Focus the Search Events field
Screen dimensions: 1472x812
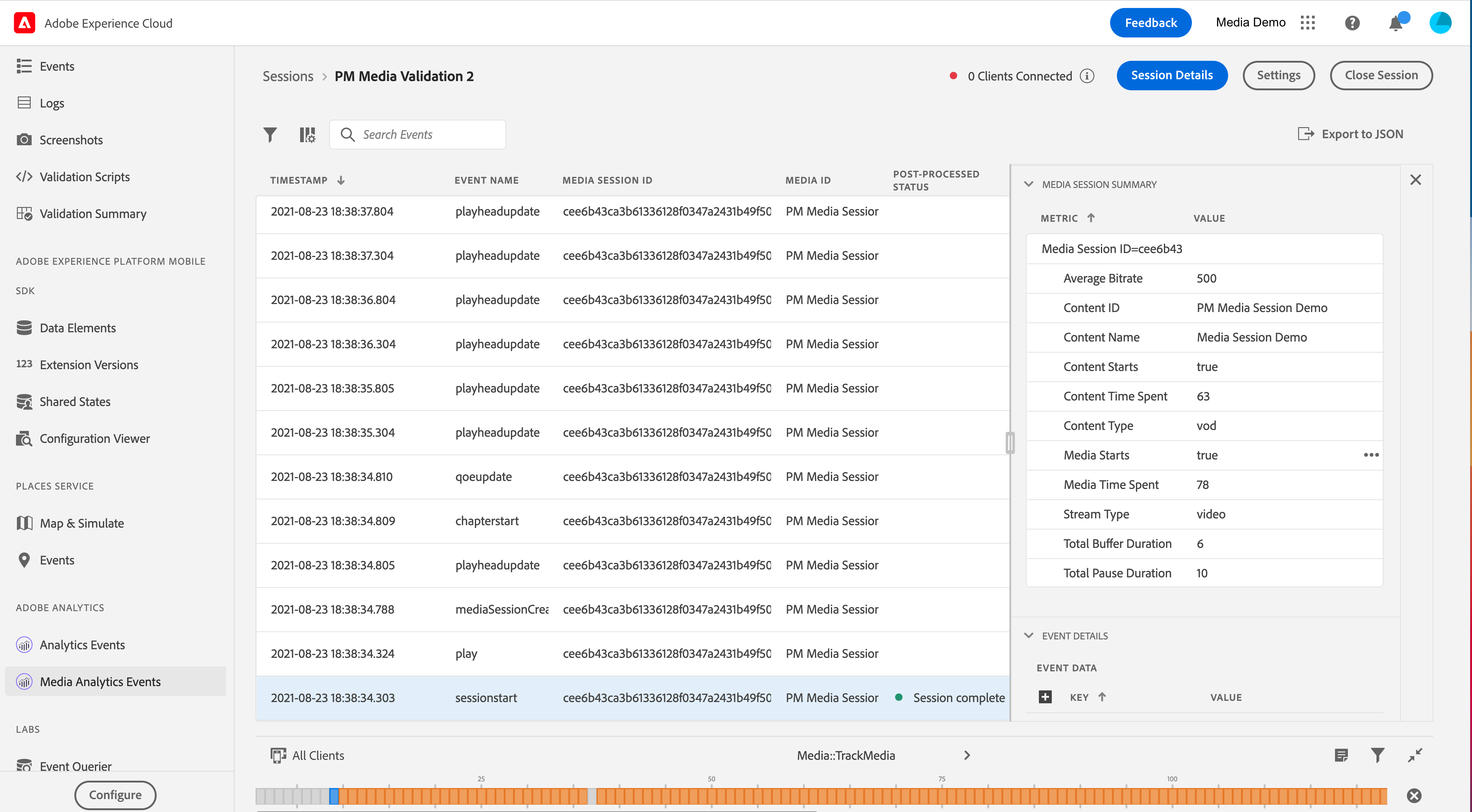[x=417, y=134]
